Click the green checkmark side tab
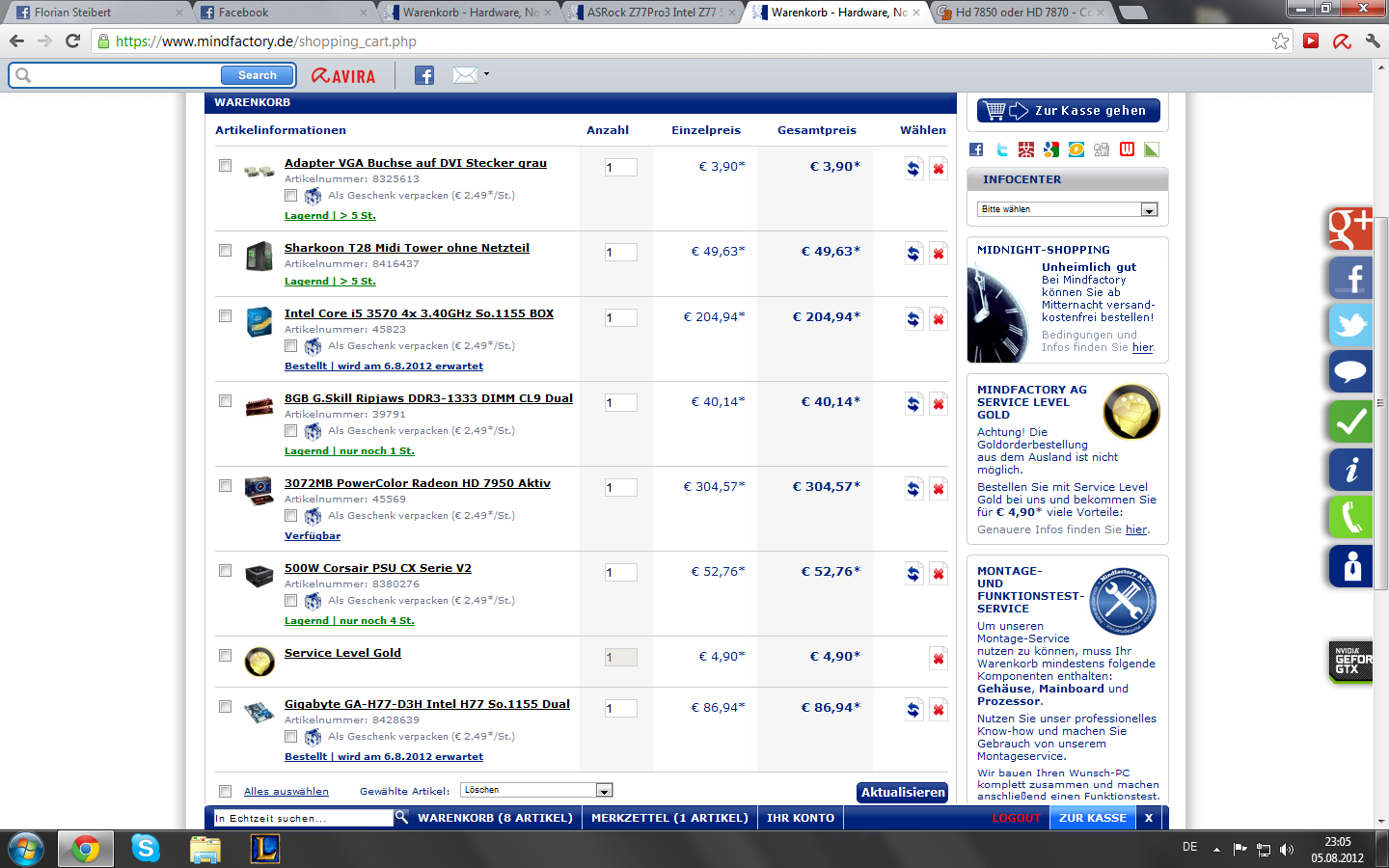 point(1350,421)
